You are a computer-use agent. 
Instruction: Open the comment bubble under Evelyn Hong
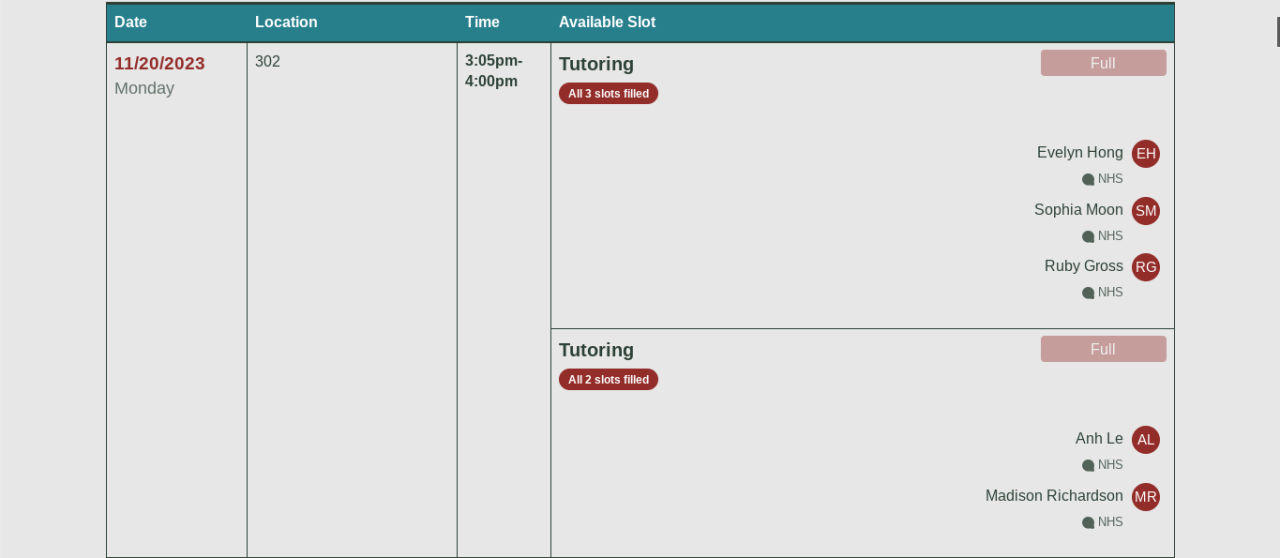[x=1088, y=180]
